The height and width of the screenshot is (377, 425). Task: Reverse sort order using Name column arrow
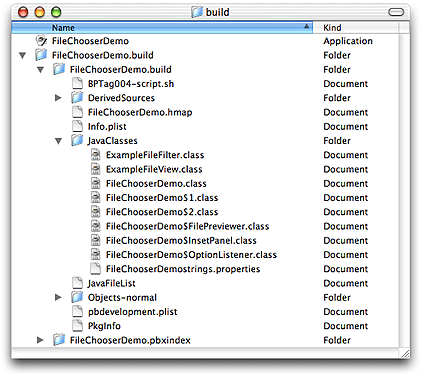[x=306, y=26]
